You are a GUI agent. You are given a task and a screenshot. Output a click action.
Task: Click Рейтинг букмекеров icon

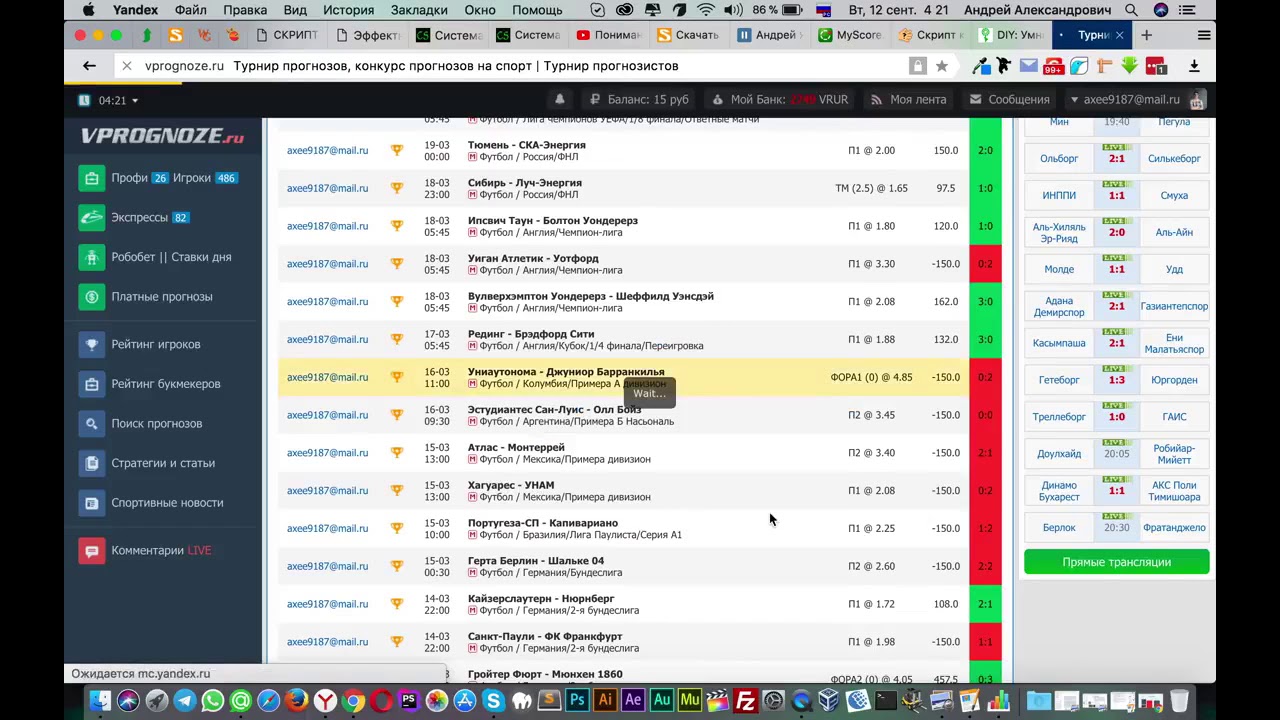(92, 384)
